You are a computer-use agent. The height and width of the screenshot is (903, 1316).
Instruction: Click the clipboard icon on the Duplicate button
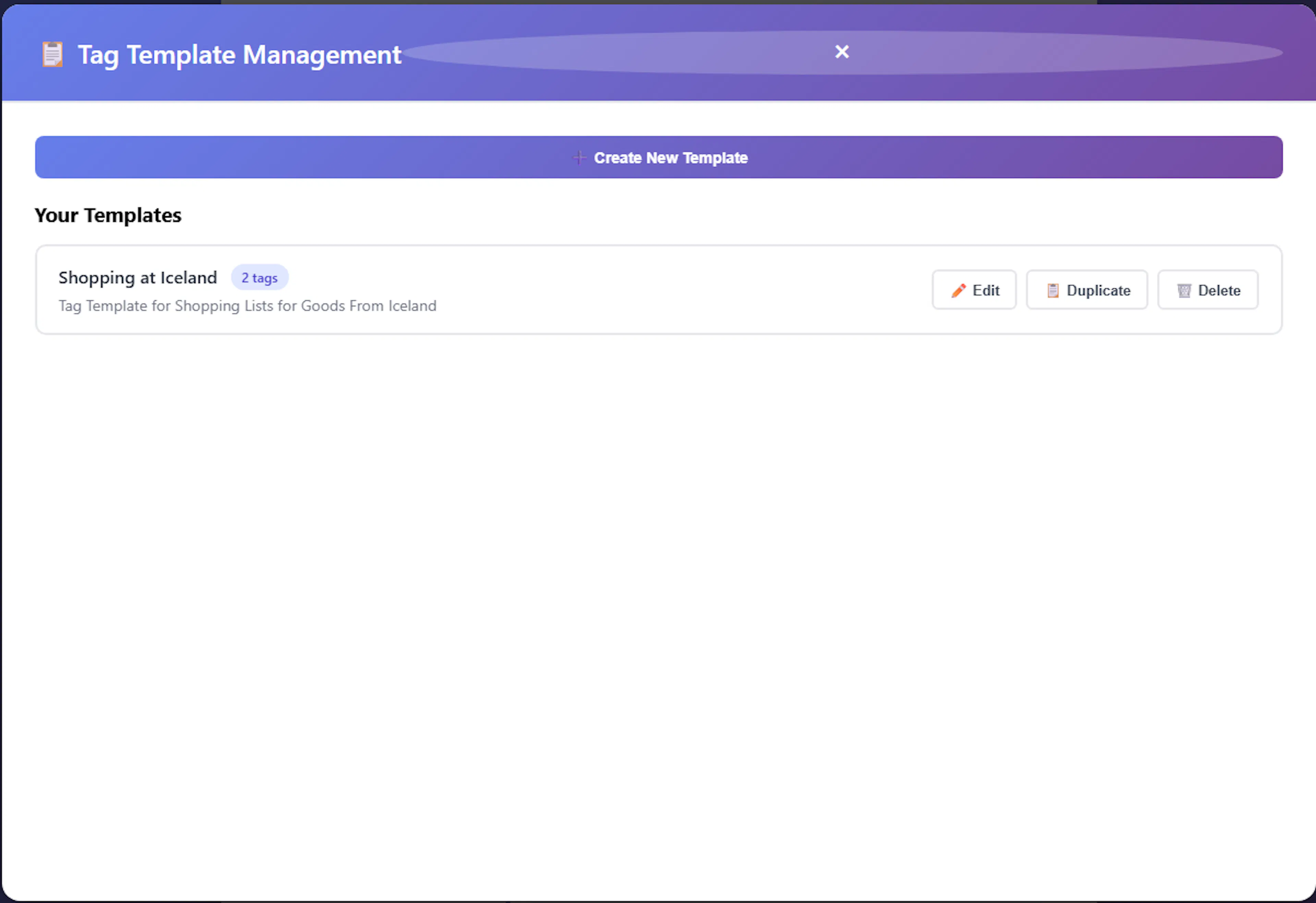coord(1052,290)
